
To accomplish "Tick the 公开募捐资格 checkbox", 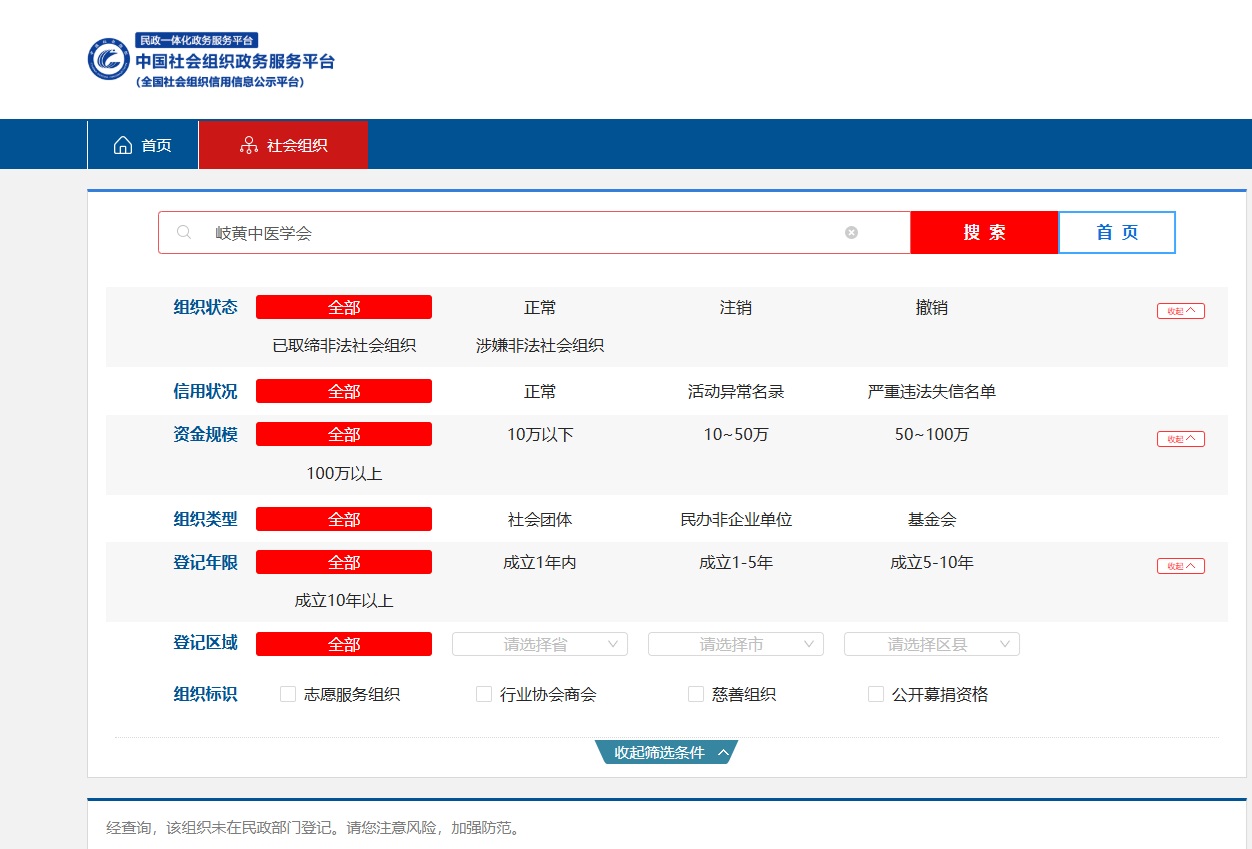I will point(876,694).
